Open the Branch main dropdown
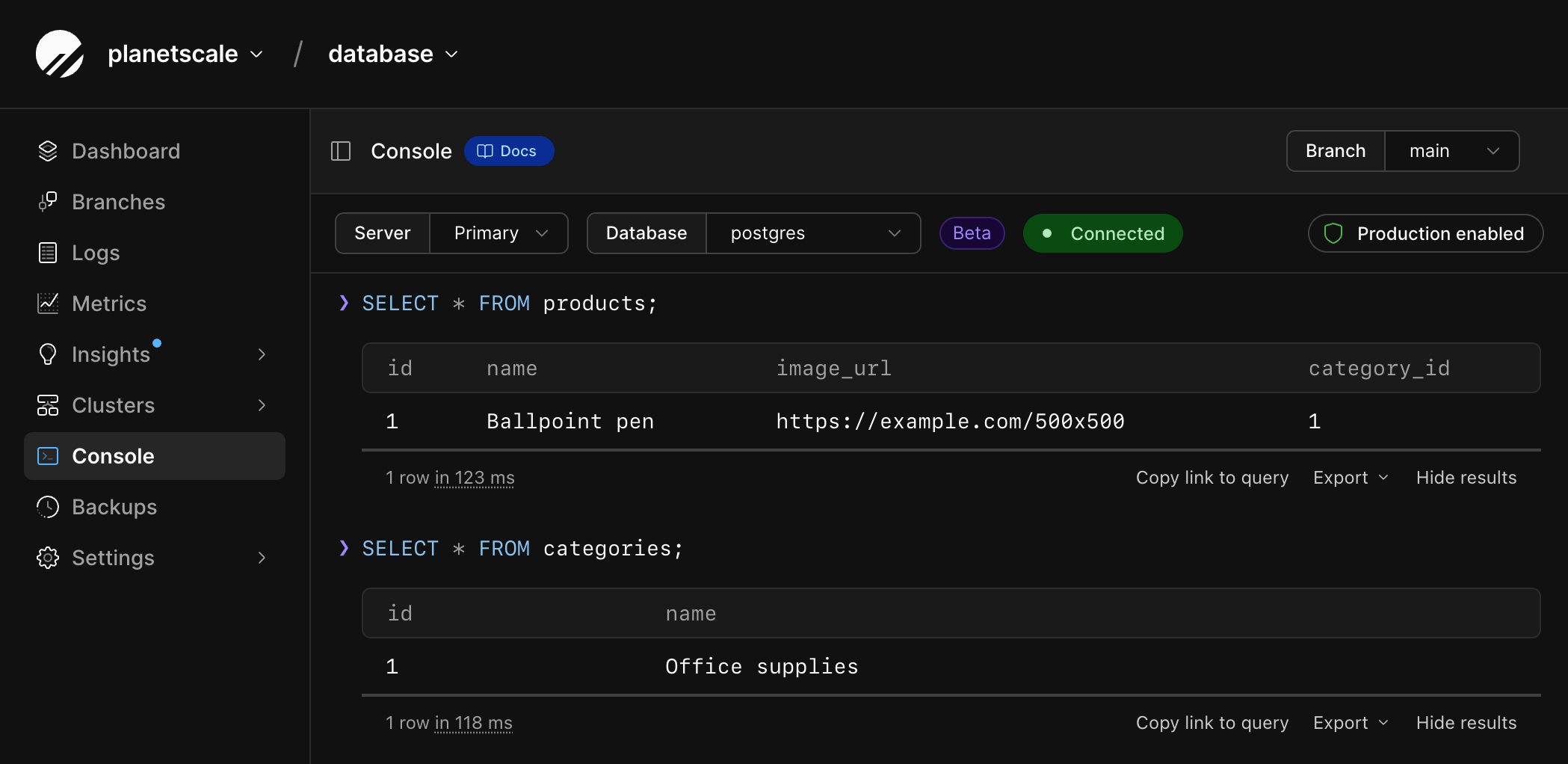 click(x=1451, y=151)
